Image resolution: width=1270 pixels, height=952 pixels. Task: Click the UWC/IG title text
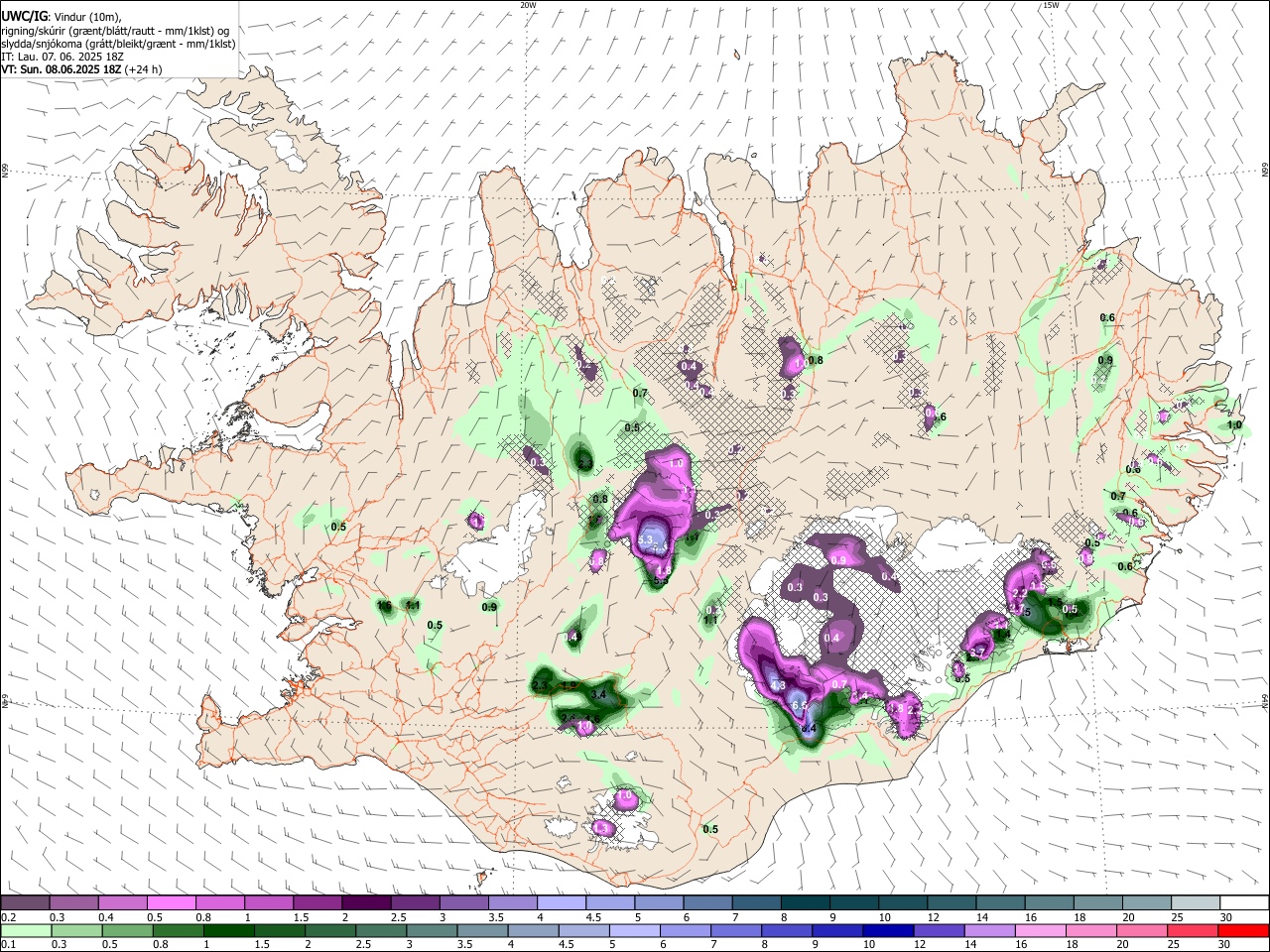[x=24, y=16]
